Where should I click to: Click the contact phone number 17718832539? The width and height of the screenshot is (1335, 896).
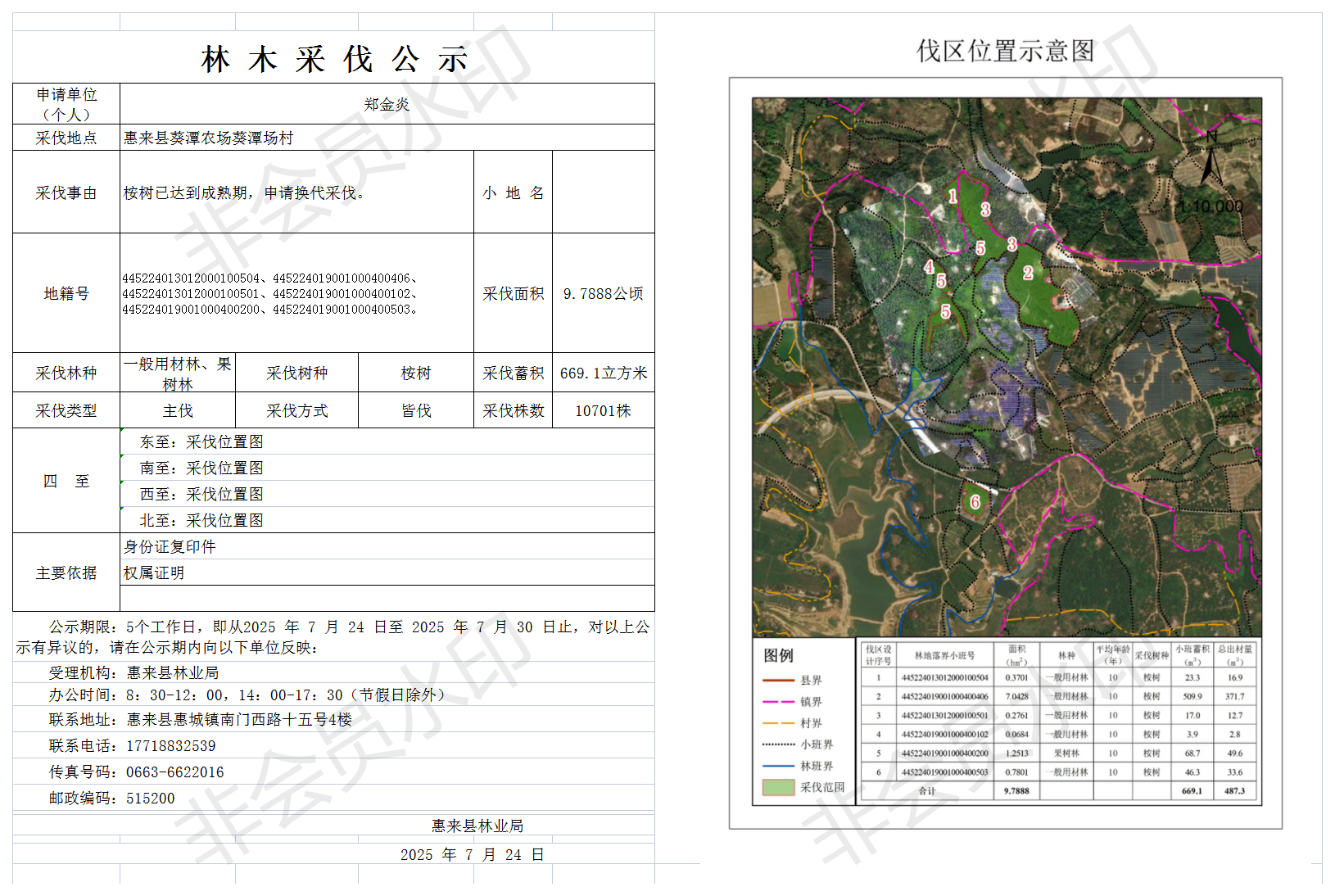pyautogui.click(x=171, y=746)
